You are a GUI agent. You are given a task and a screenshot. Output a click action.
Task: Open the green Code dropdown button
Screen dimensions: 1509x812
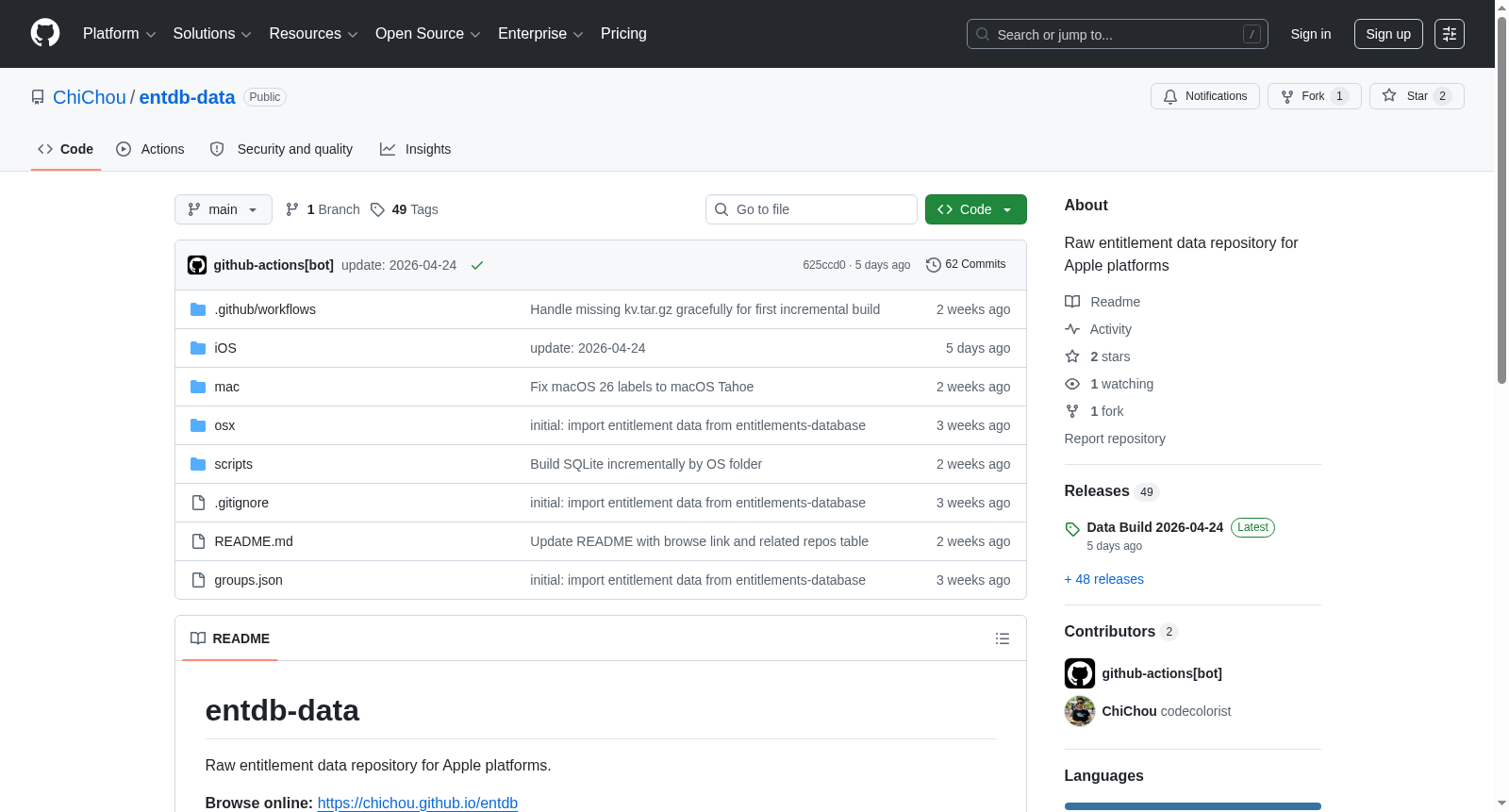click(976, 209)
